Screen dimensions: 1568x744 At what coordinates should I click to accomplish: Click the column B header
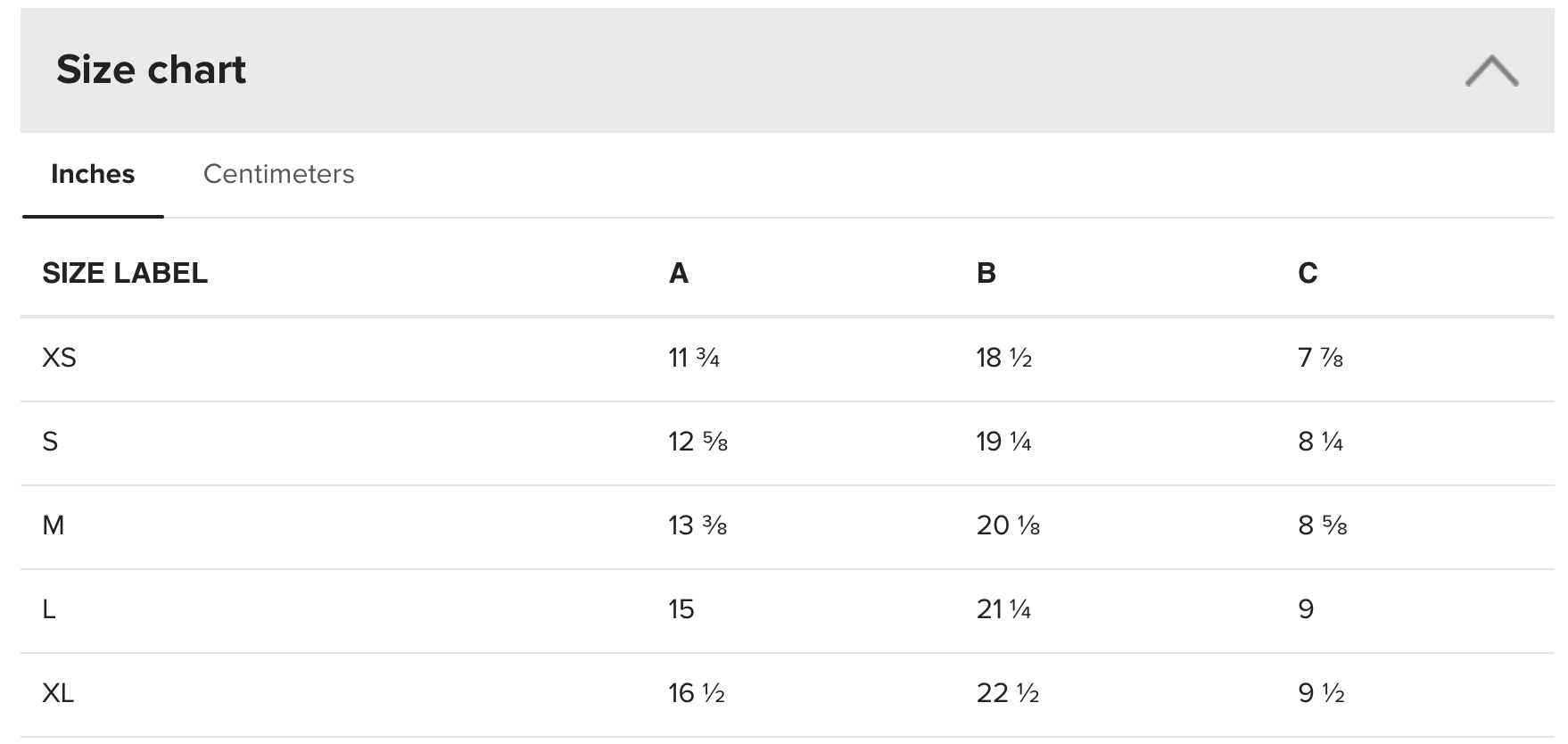coord(986,273)
